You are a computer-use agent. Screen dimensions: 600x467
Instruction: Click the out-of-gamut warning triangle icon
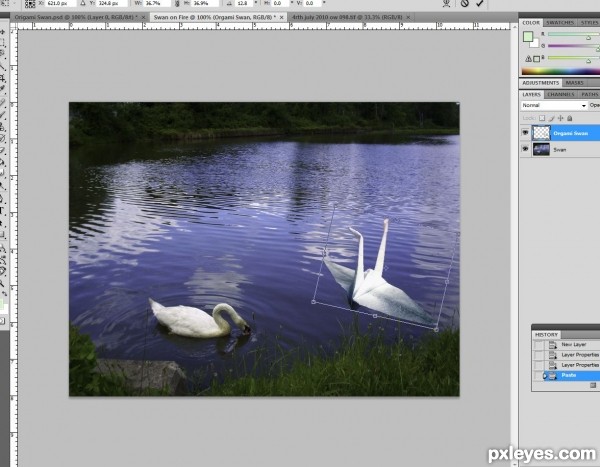[x=528, y=59]
